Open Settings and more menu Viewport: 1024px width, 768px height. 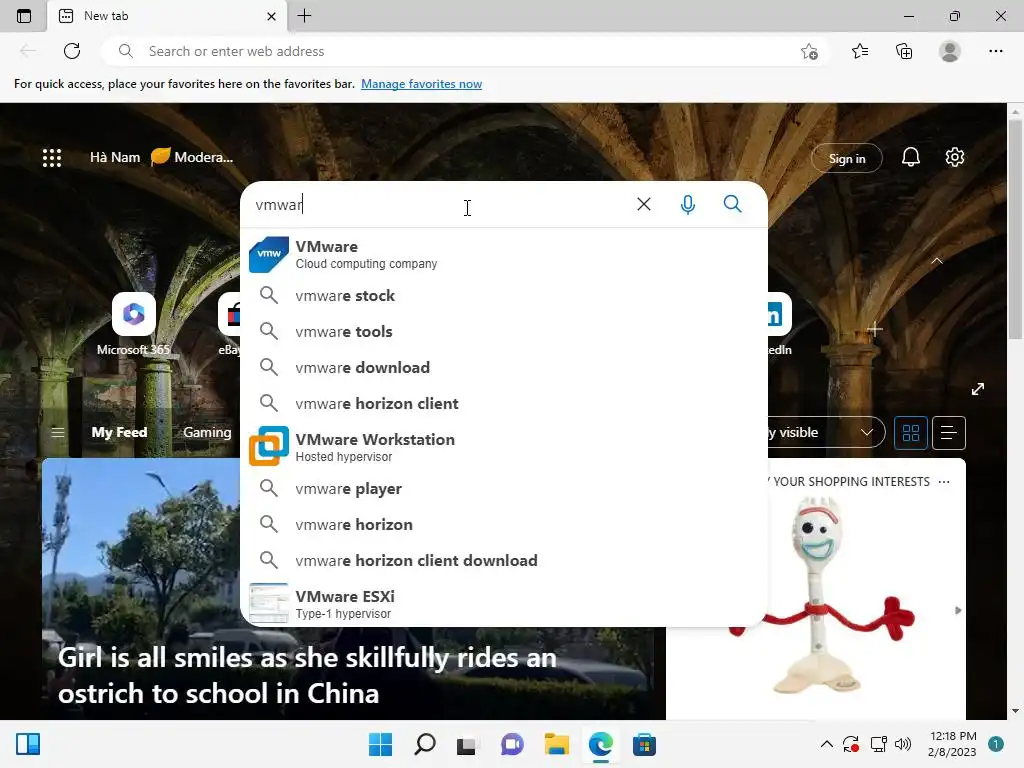point(995,51)
